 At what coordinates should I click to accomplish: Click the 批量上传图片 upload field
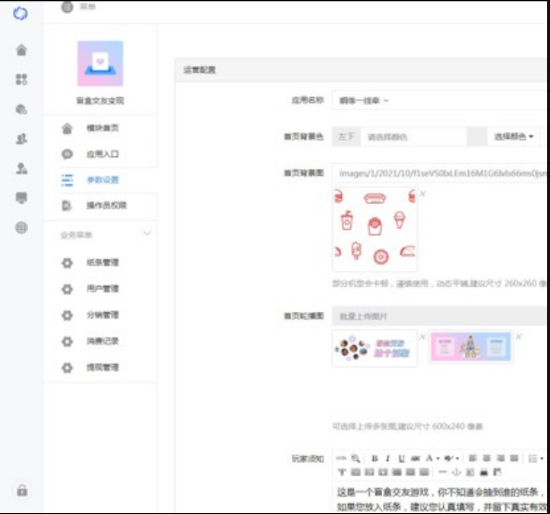point(441,316)
